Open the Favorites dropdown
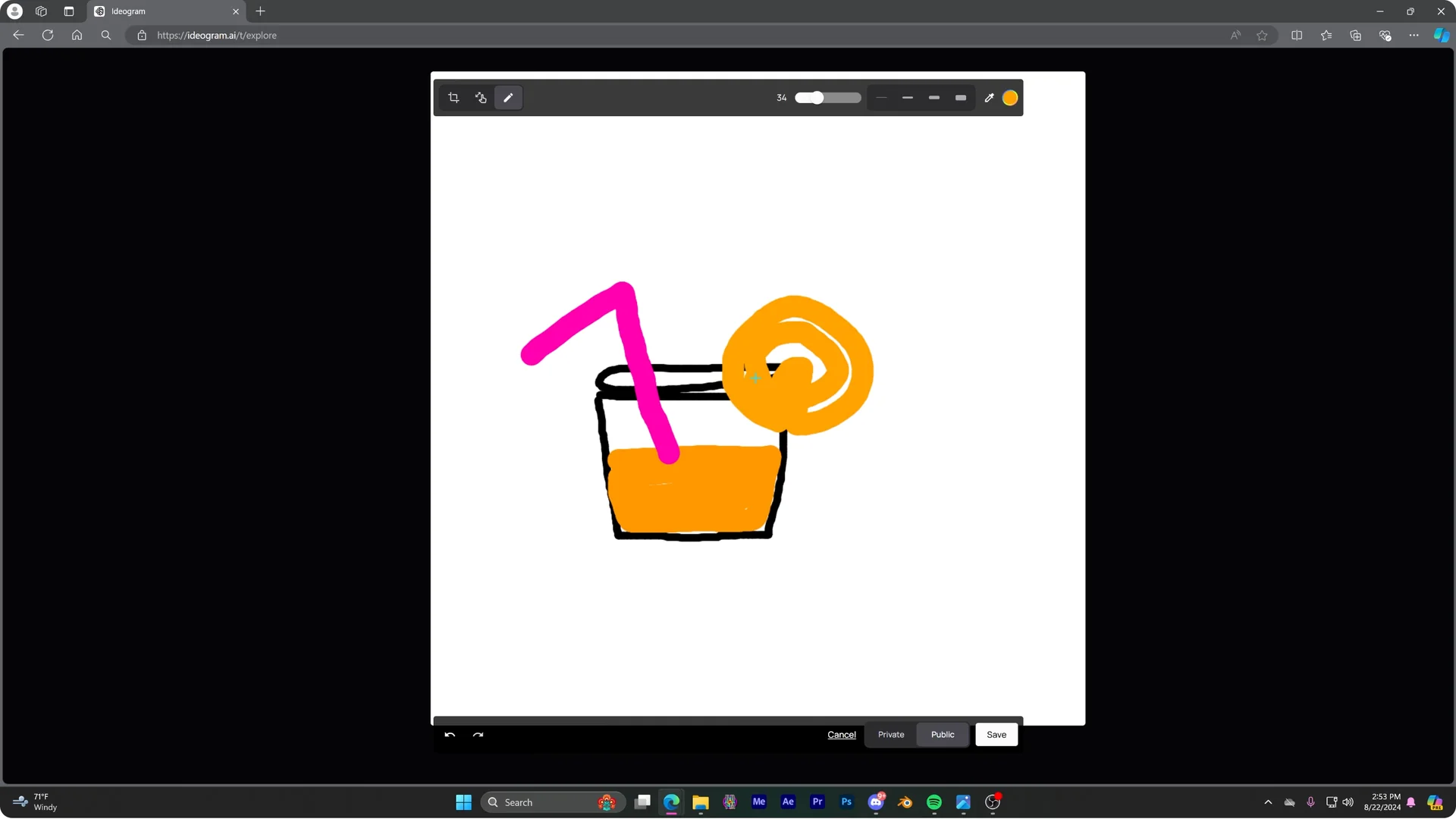 (x=1326, y=35)
